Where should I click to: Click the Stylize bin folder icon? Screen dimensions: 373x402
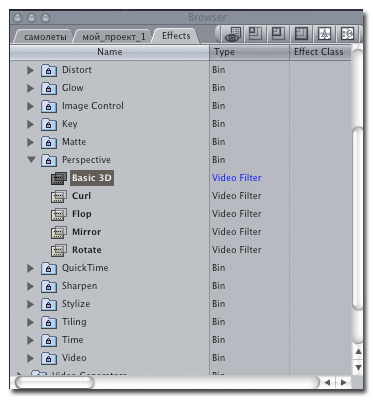[x=49, y=304]
